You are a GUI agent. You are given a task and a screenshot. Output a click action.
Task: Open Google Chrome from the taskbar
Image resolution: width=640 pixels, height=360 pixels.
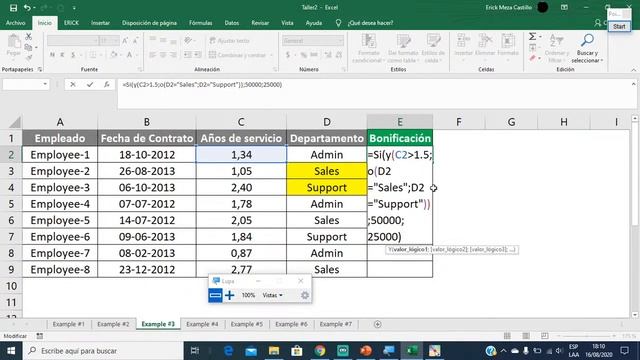[320, 351]
